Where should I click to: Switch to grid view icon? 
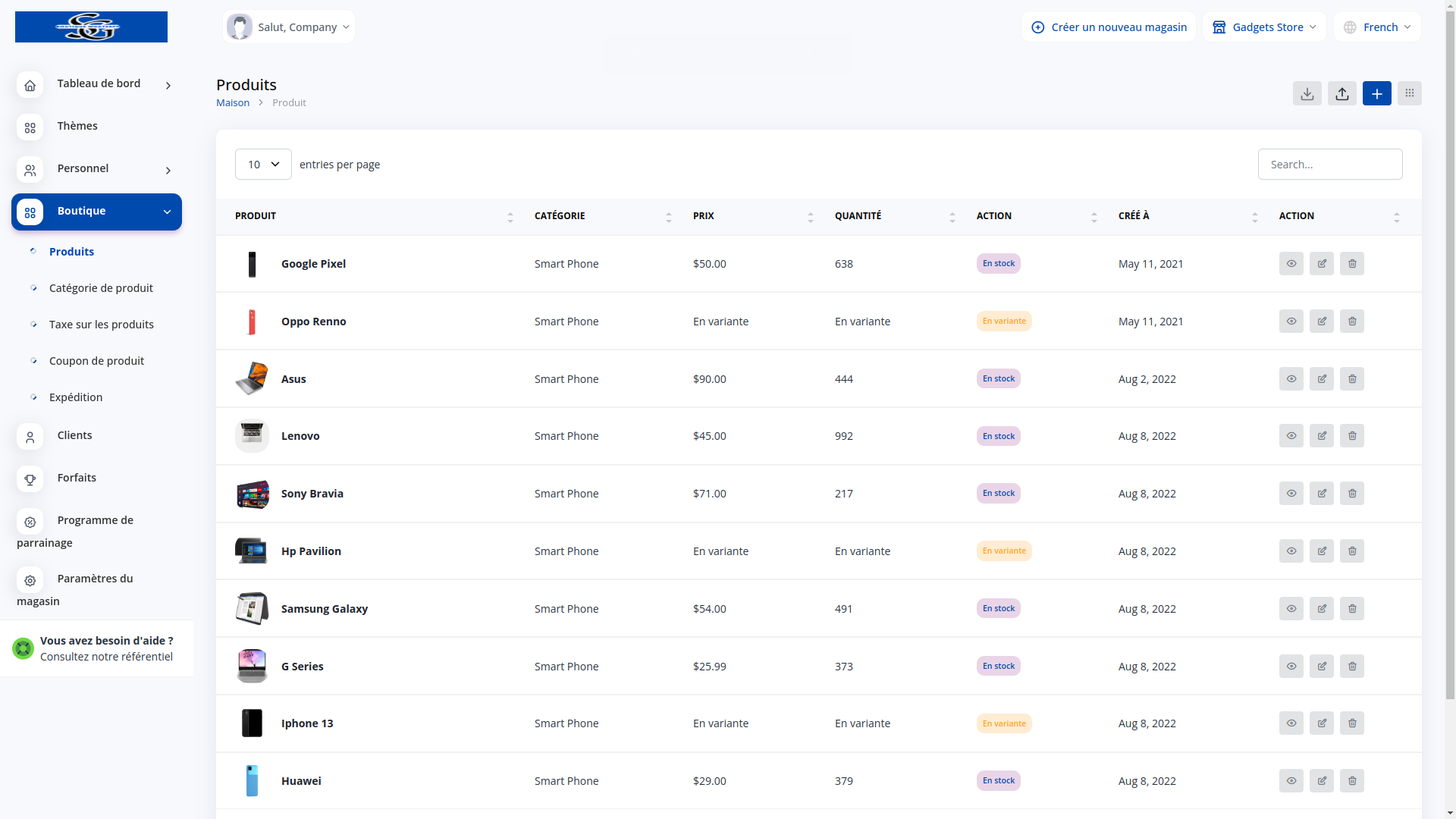(x=1409, y=93)
